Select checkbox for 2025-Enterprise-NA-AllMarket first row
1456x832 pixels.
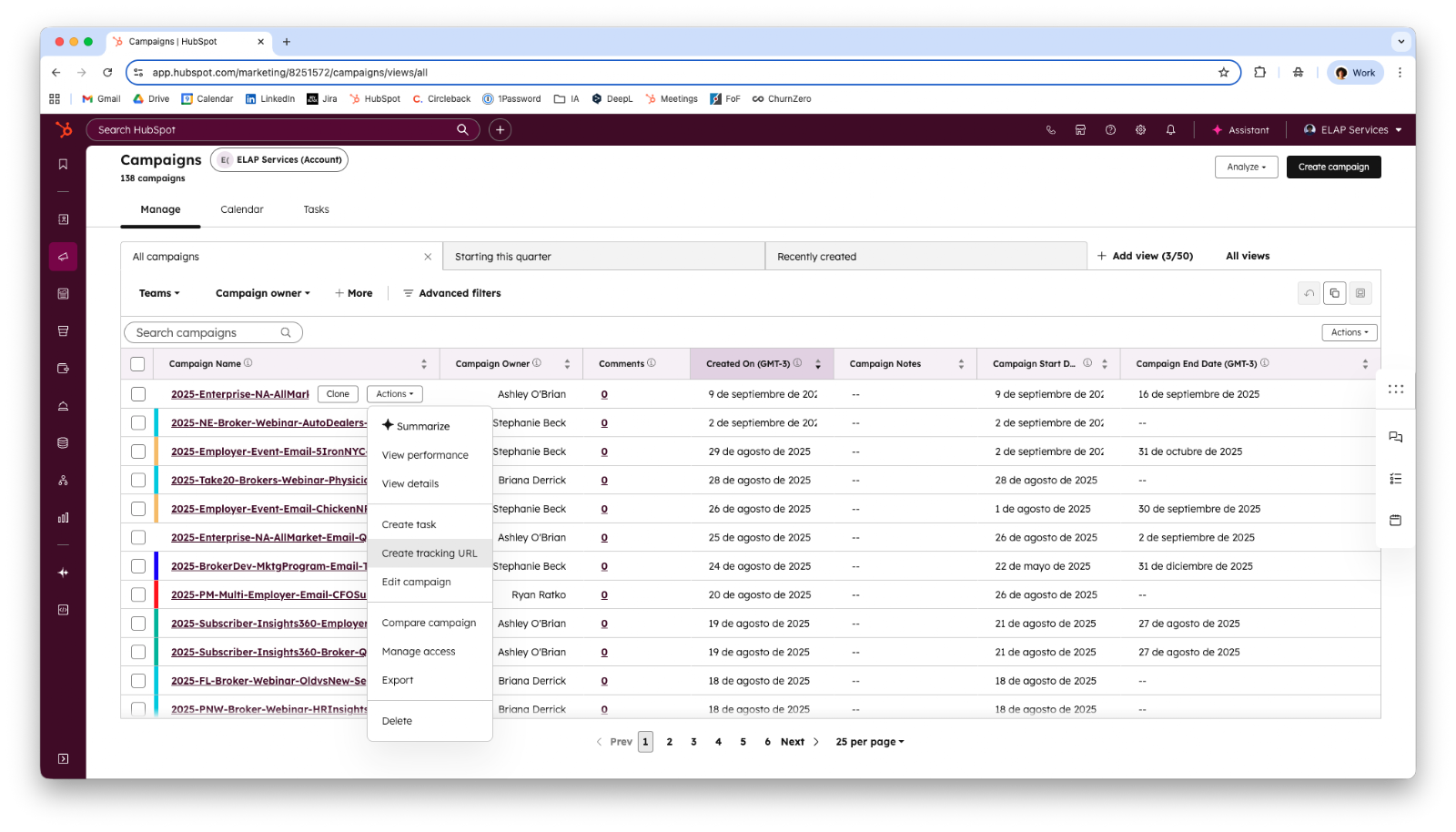pyautogui.click(x=138, y=394)
